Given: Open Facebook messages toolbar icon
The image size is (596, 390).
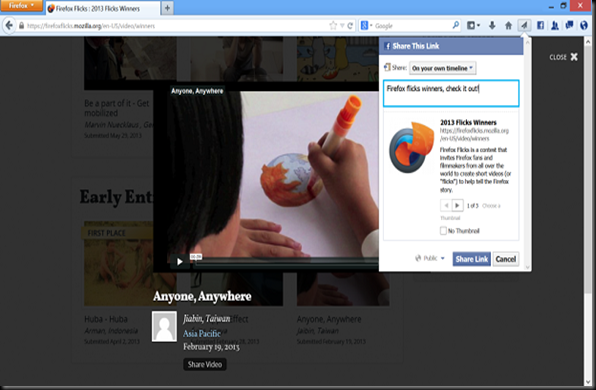Looking at the screenshot, I should [569, 25].
